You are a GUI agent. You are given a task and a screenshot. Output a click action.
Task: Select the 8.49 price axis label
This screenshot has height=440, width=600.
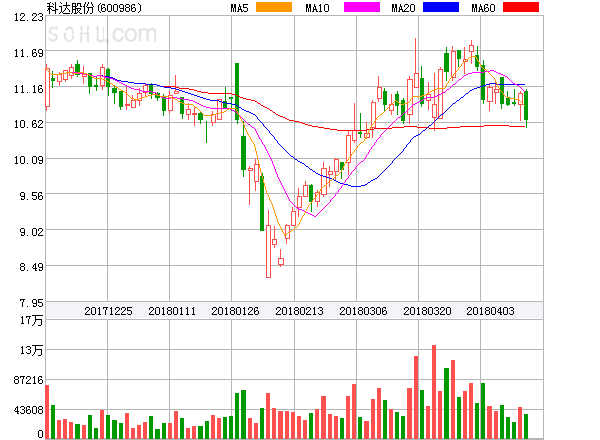click(x=31, y=267)
